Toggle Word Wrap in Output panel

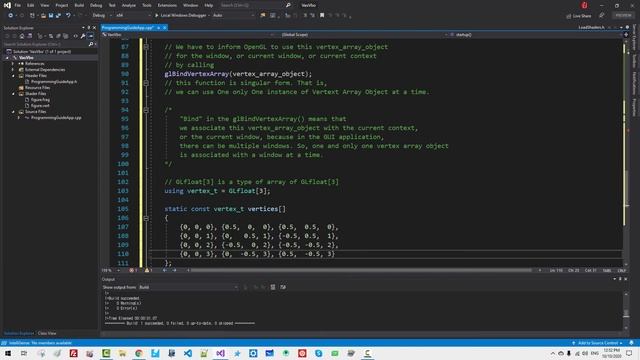point(283,287)
